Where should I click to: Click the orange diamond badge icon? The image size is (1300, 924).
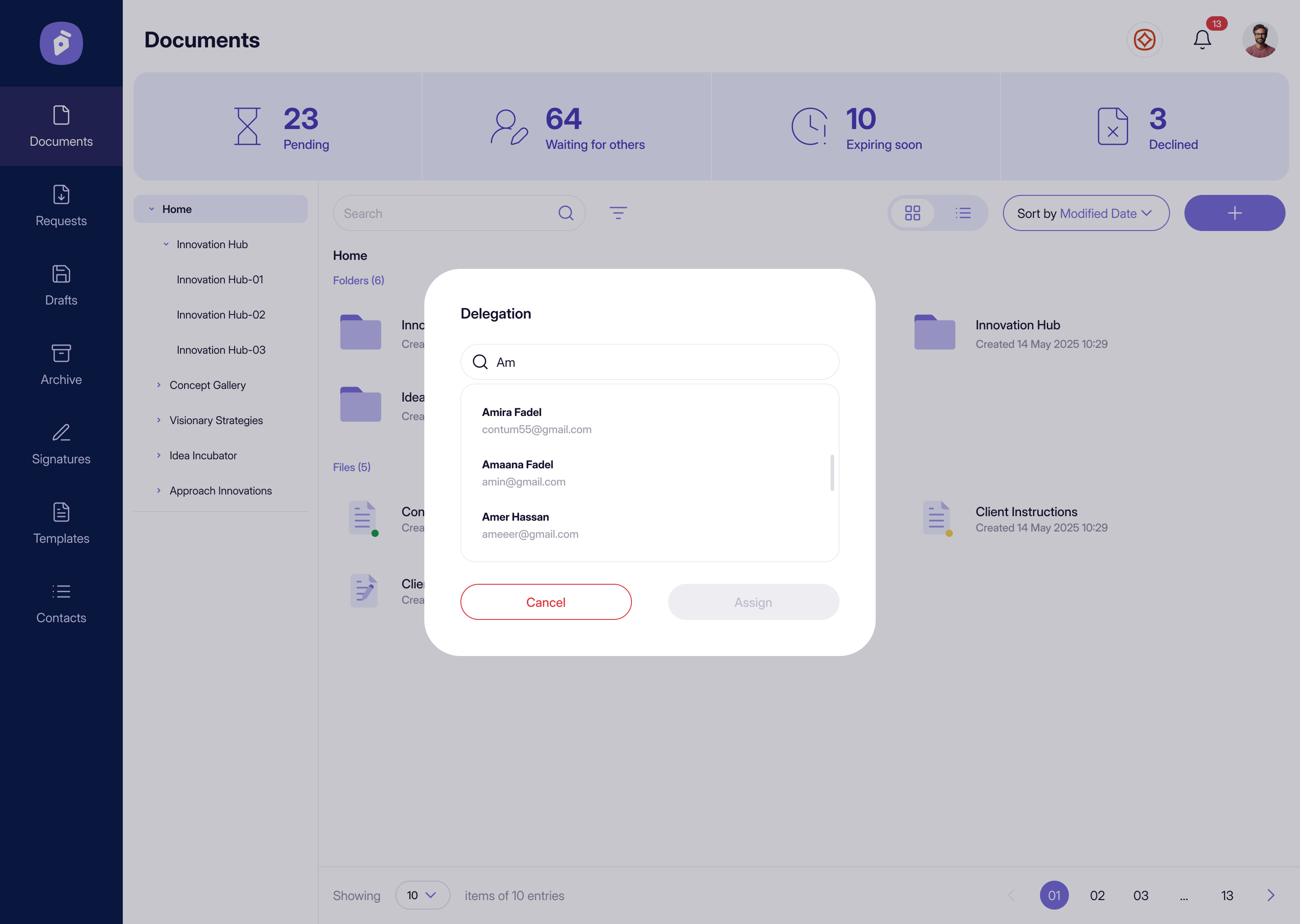pos(1144,40)
